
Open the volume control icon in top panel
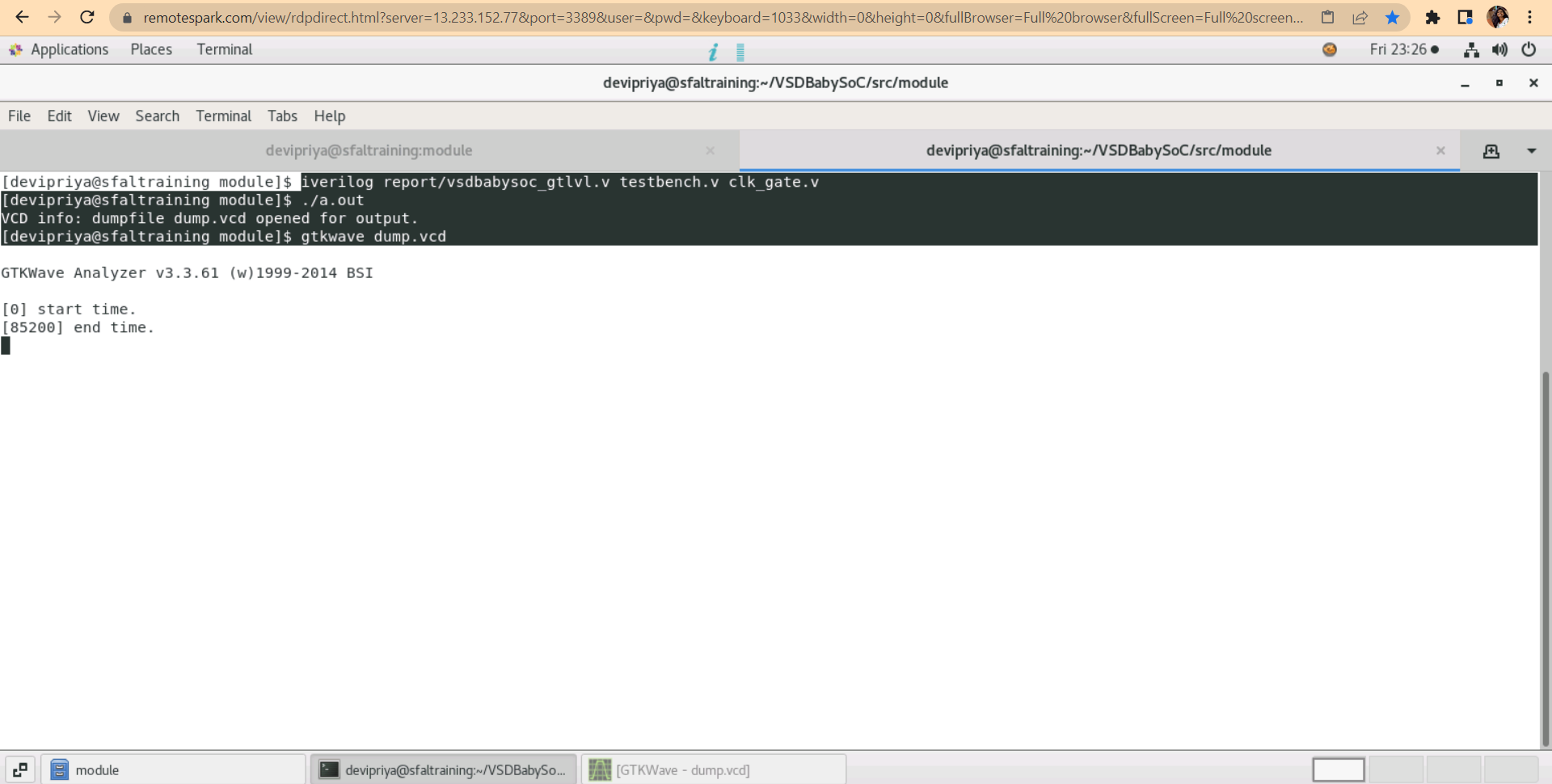point(1500,50)
